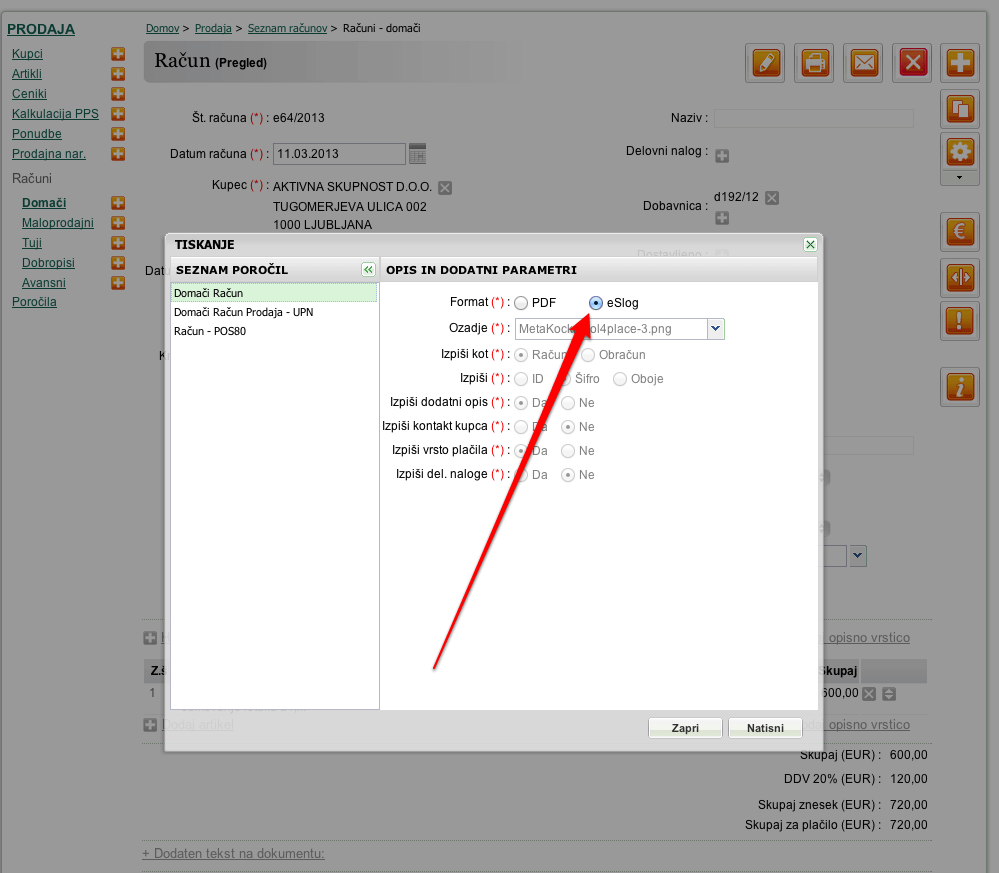The height and width of the screenshot is (873, 999).
Task: Add new article via Artikli plus icon
Action: coord(118,74)
